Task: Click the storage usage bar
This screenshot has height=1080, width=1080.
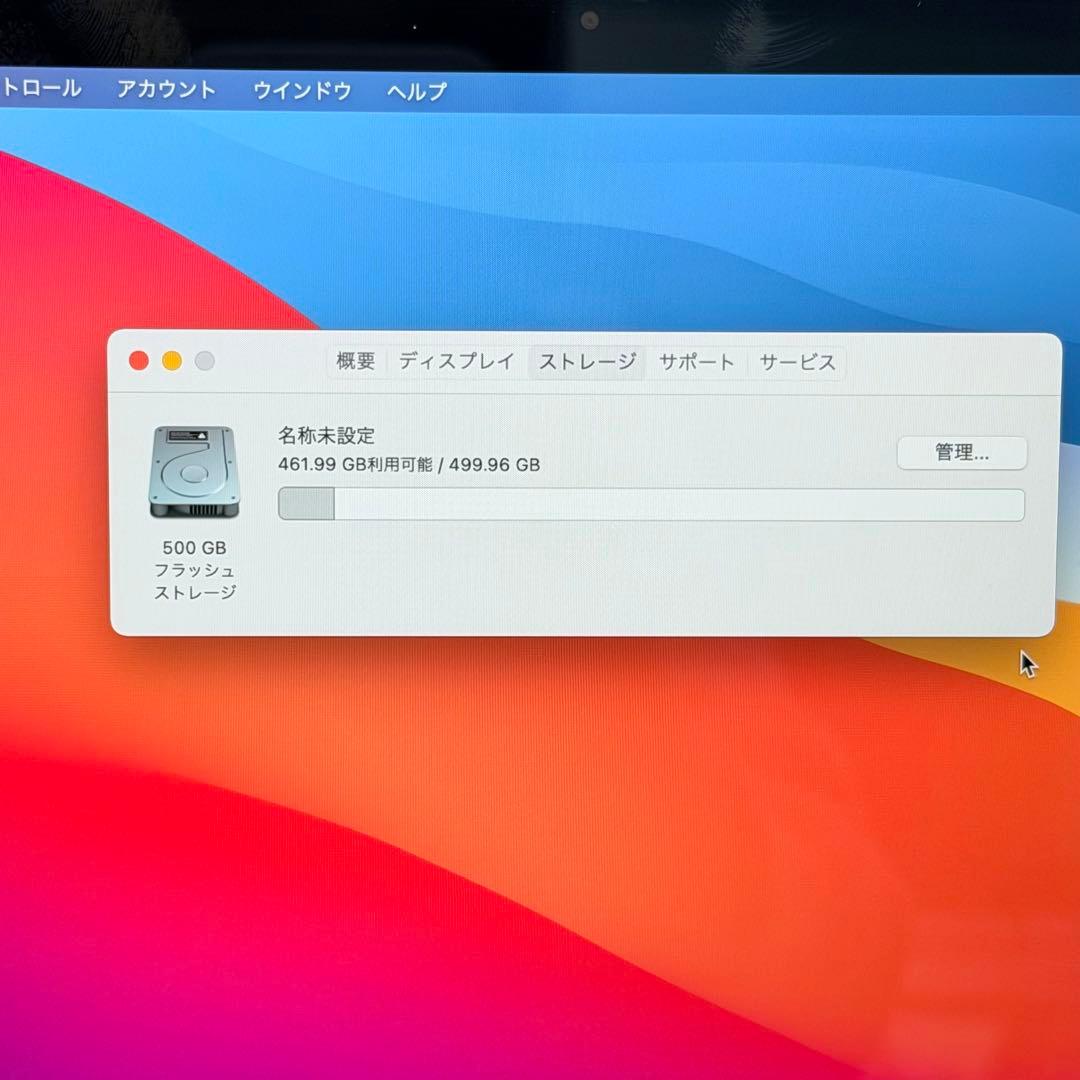Action: click(650, 504)
